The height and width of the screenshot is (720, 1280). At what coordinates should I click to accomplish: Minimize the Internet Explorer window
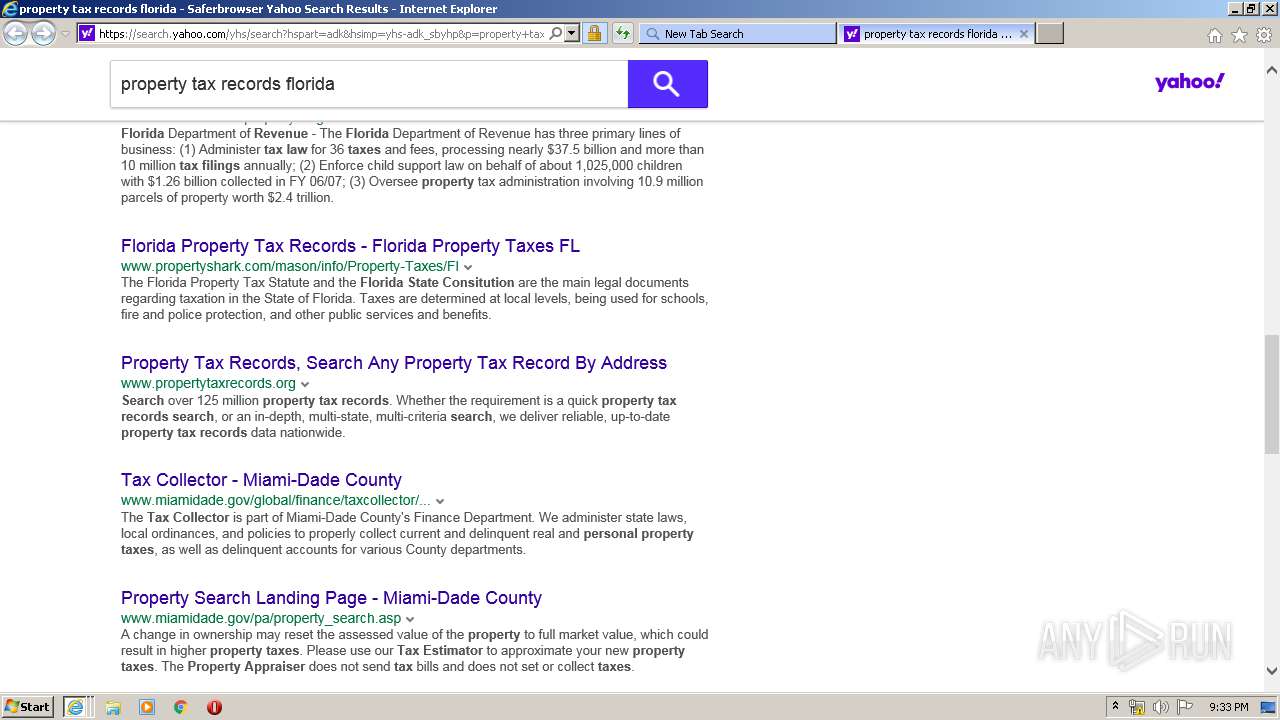[1235, 8]
